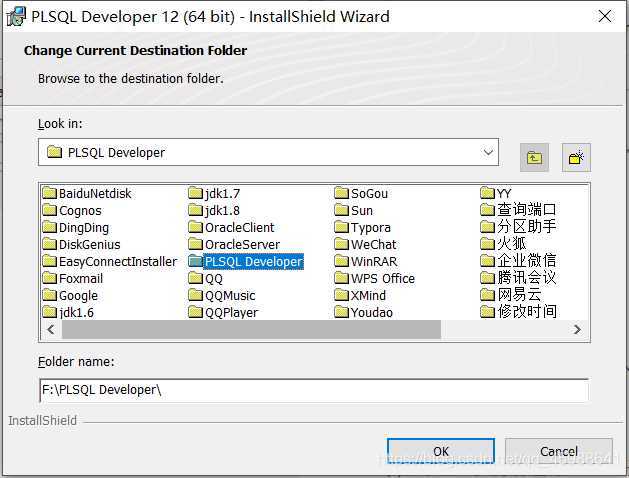Select the QQMusic folder icon
Image resolution: width=629 pixels, height=478 pixels.
pyautogui.click(x=196, y=296)
